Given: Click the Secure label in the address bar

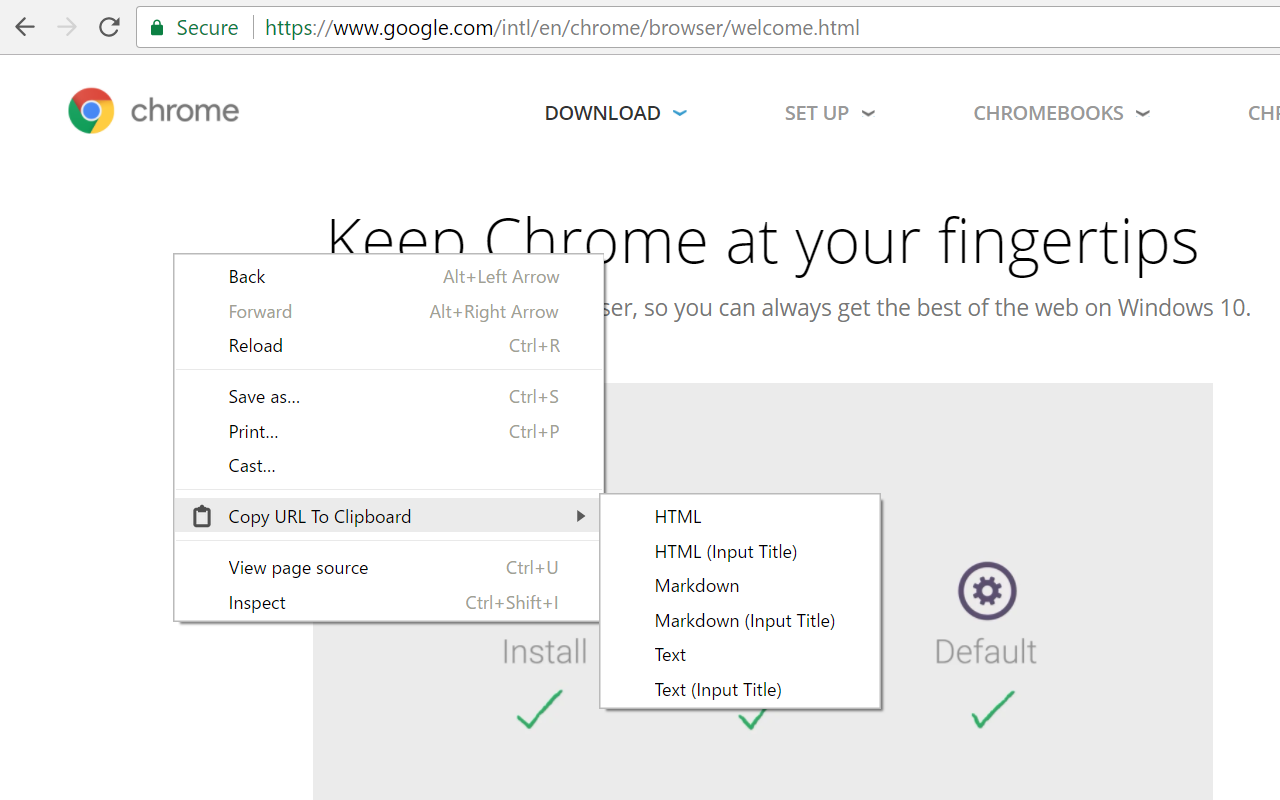Looking at the screenshot, I should click(207, 28).
